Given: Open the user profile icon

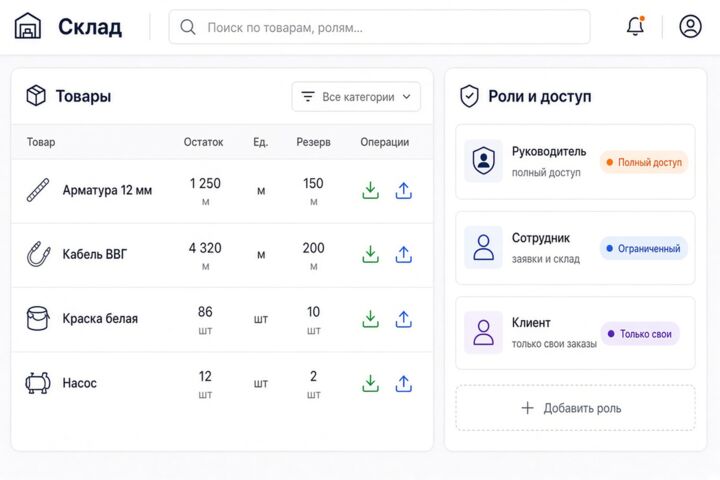Looking at the screenshot, I should (x=690, y=26).
